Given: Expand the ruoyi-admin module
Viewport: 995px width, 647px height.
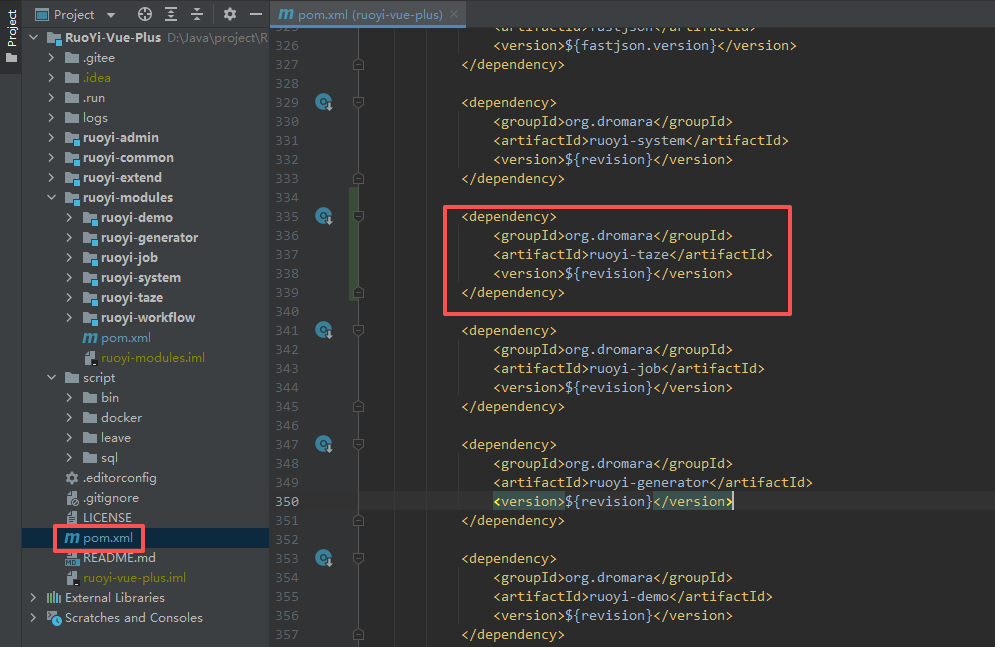Looking at the screenshot, I should tap(51, 138).
